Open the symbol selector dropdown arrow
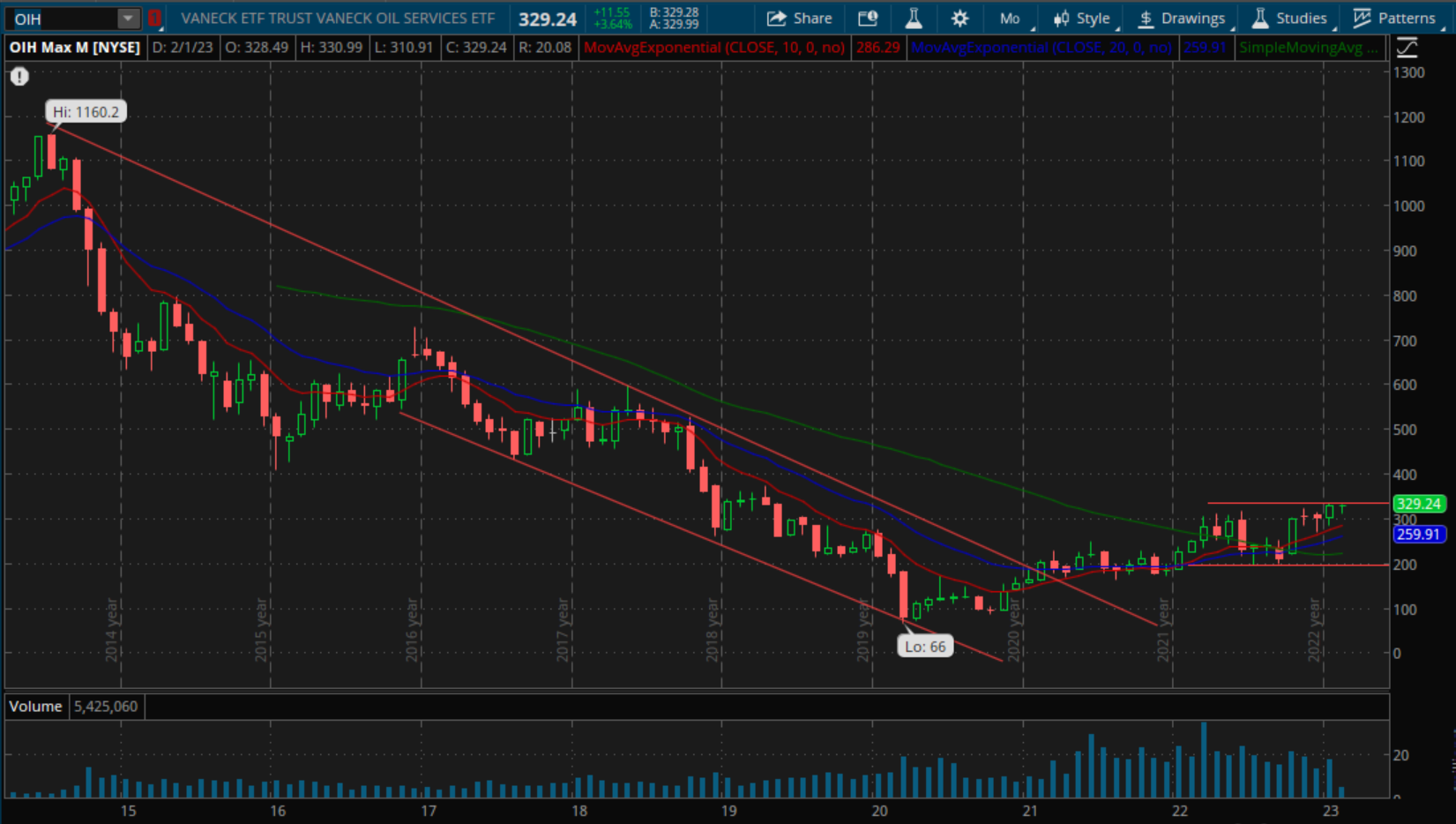The image size is (1456, 824). tap(128, 19)
